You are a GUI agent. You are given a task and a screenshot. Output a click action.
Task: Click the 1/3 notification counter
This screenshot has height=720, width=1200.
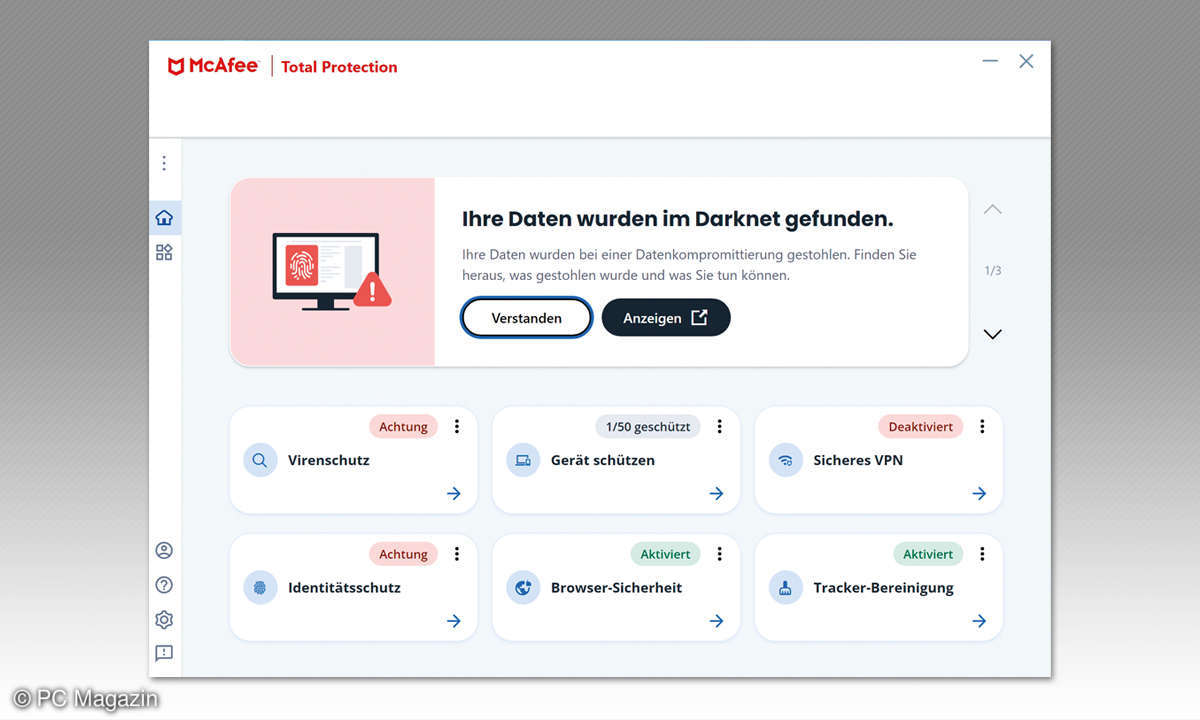pyautogui.click(x=992, y=271)
